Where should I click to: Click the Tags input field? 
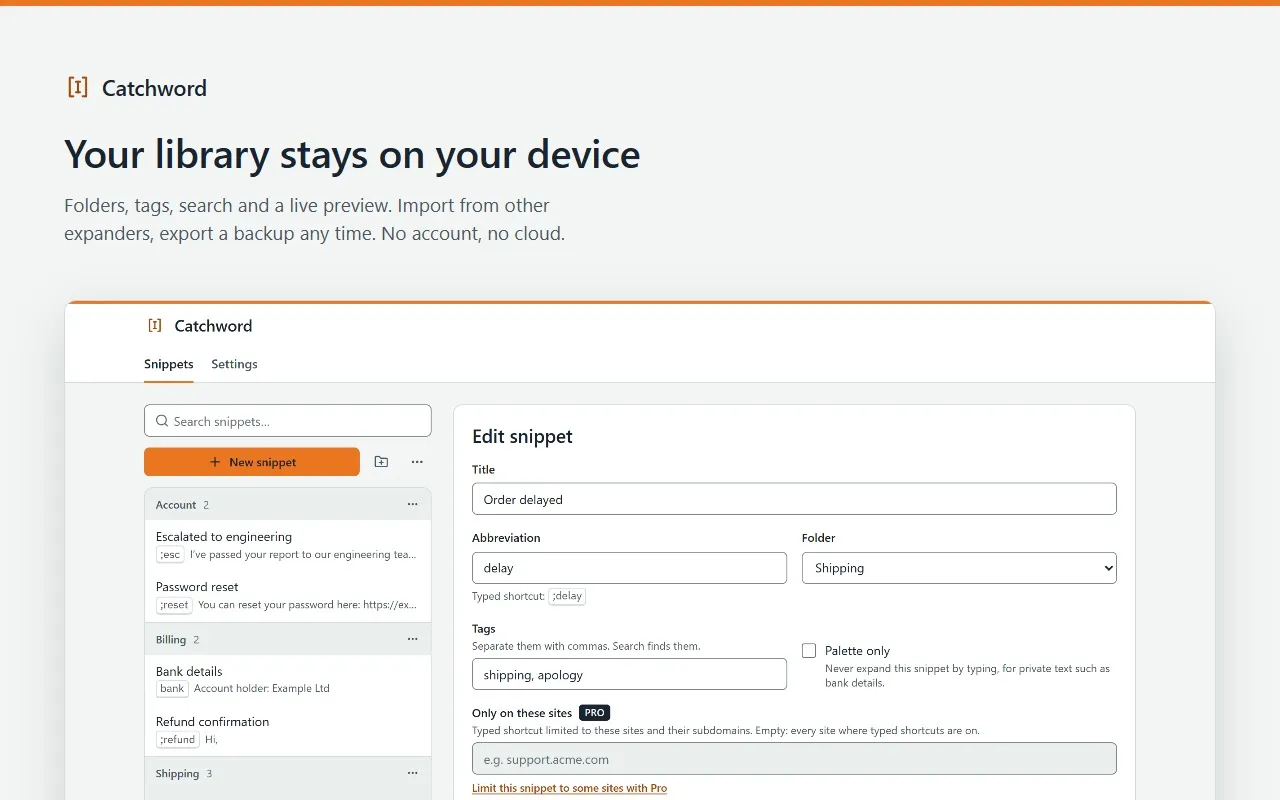click(629, 674)
